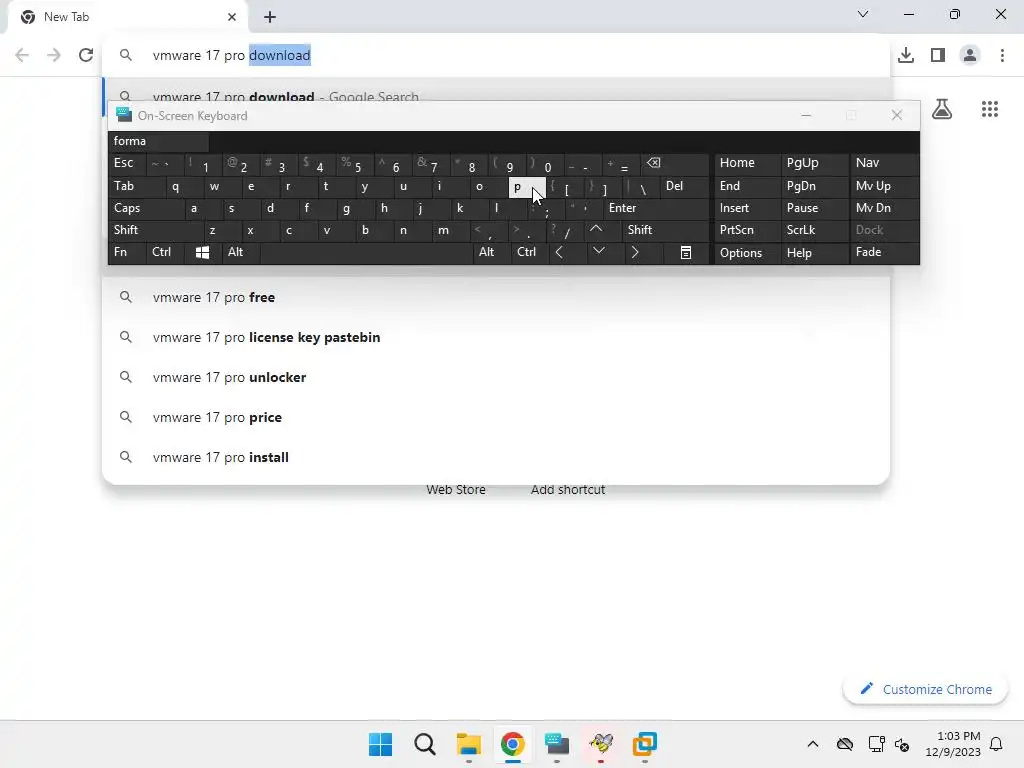Click the Enter key on keyboard
The image size is (1024, 768).
tap(656, 208)
